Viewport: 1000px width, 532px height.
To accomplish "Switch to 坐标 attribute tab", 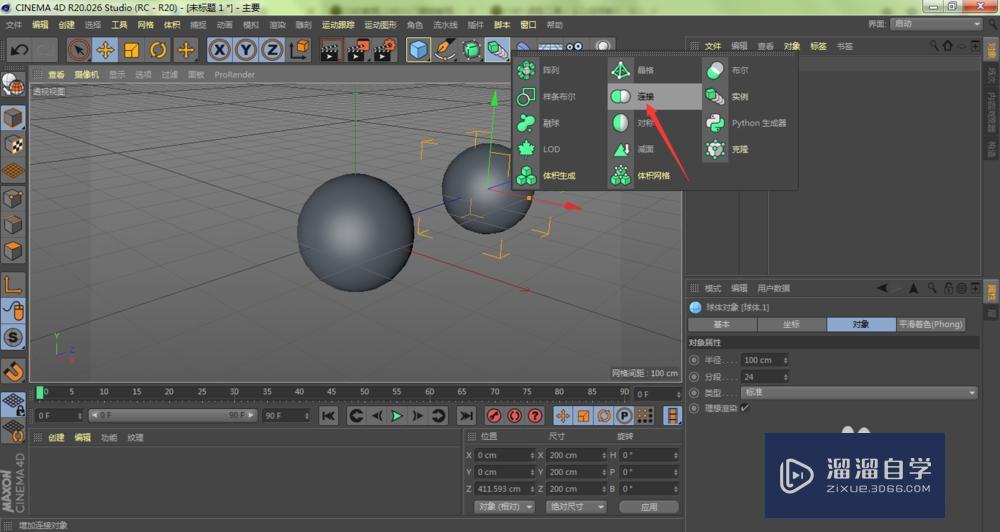I will 791,324.
